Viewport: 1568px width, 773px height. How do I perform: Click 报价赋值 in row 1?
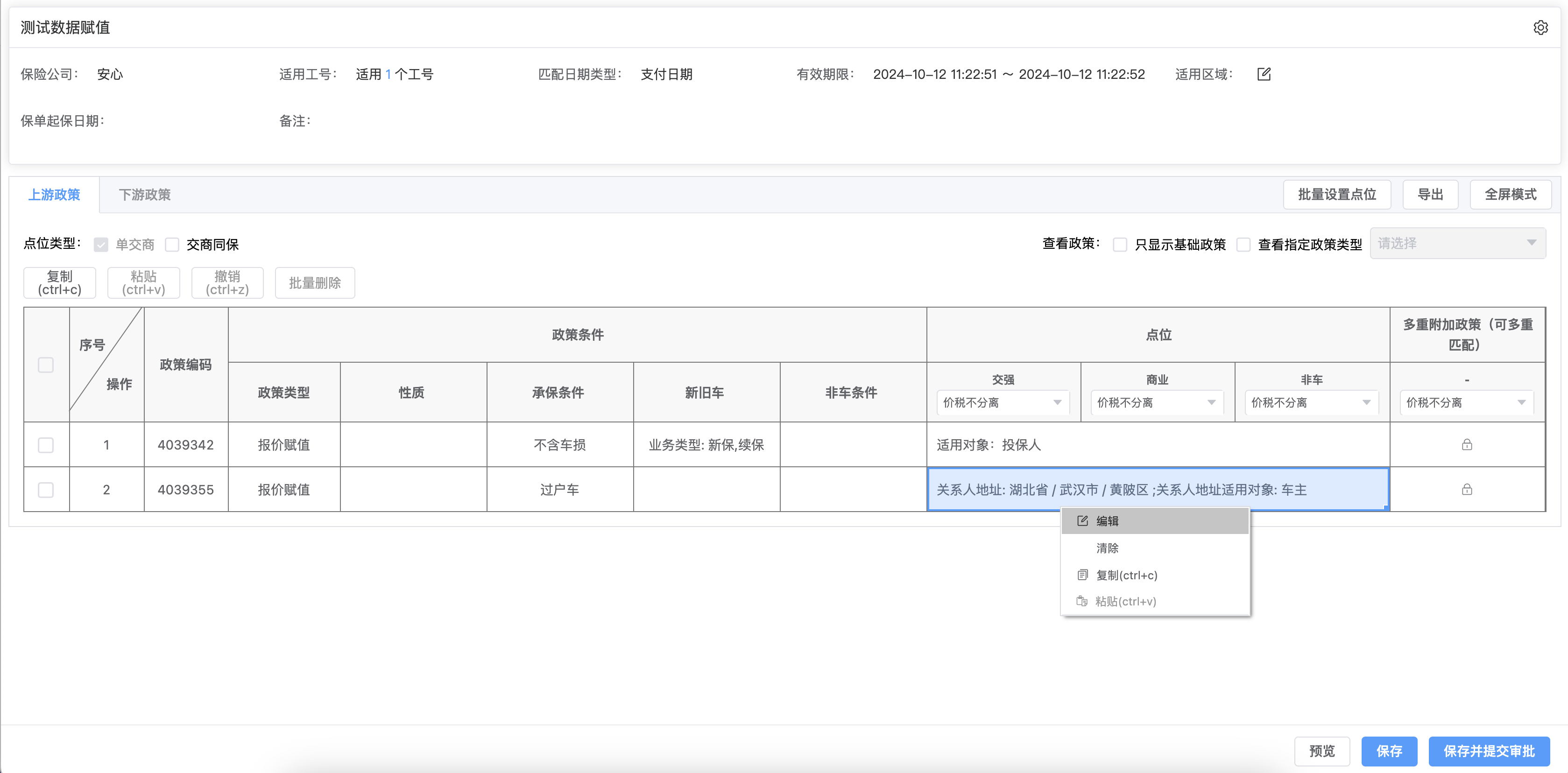(x=283, y=445)
